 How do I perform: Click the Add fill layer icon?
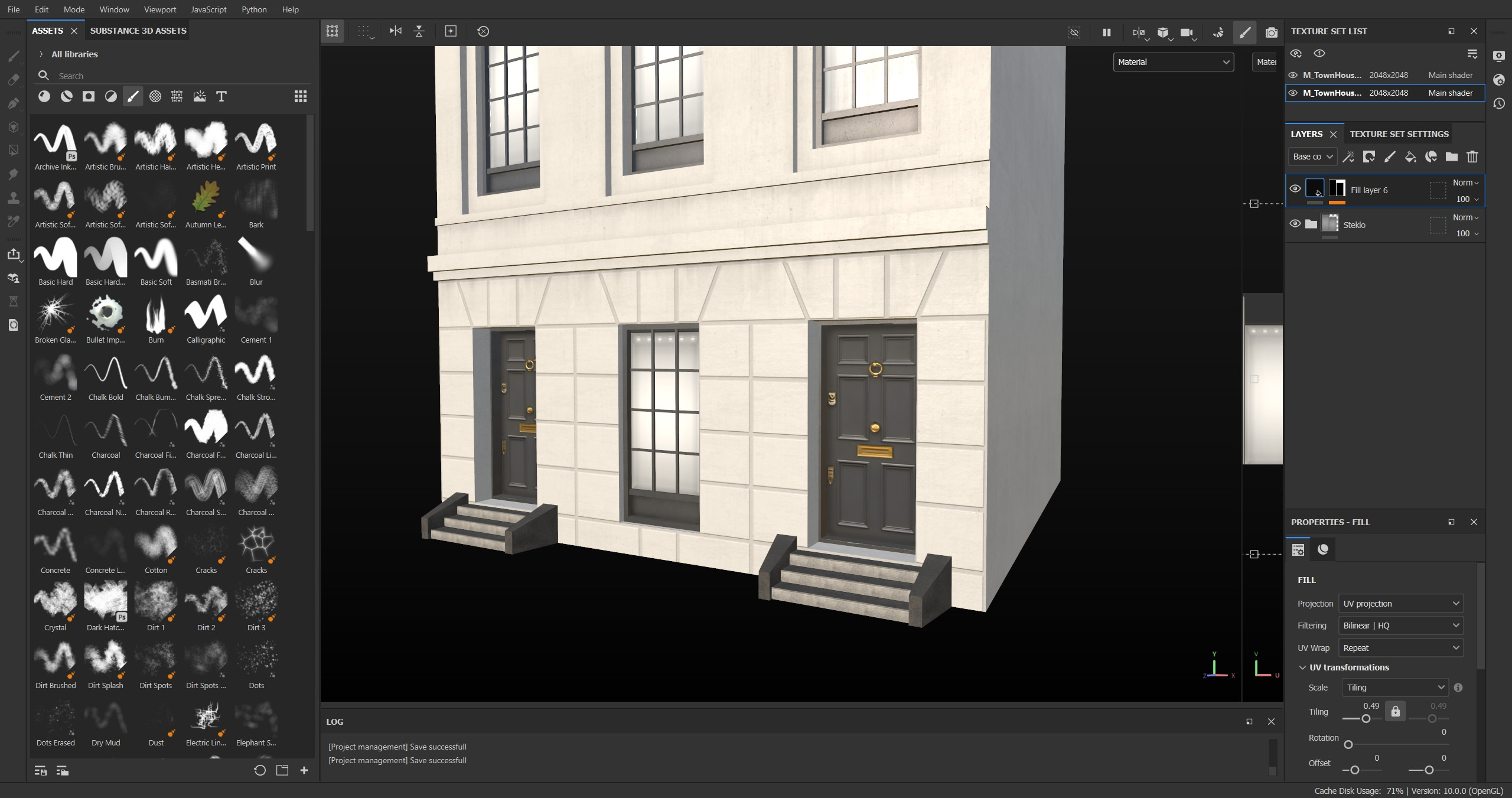[1410, 157]
